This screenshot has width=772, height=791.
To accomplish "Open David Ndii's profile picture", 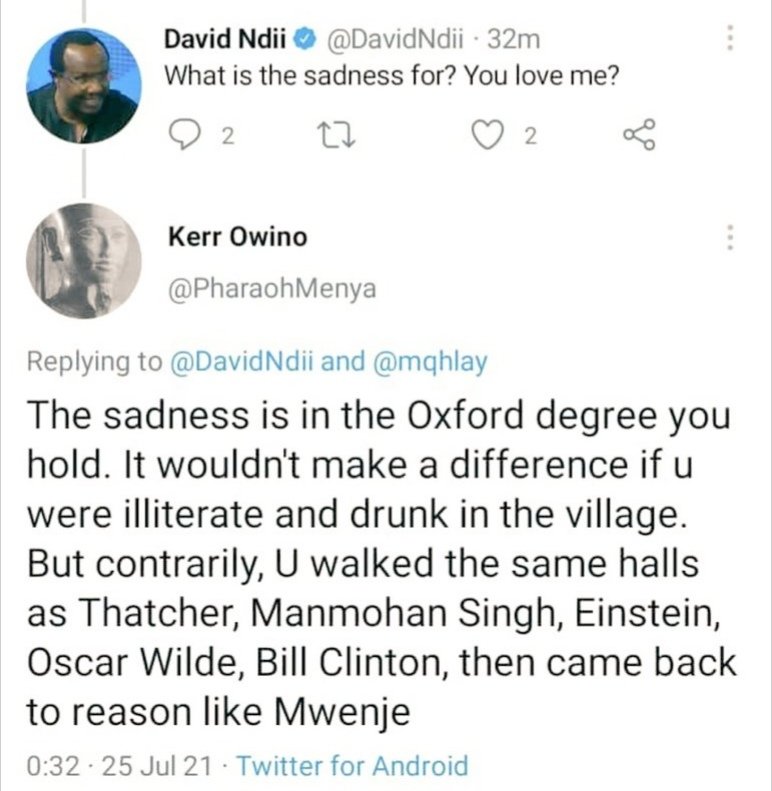I will (x=83, y=85).
